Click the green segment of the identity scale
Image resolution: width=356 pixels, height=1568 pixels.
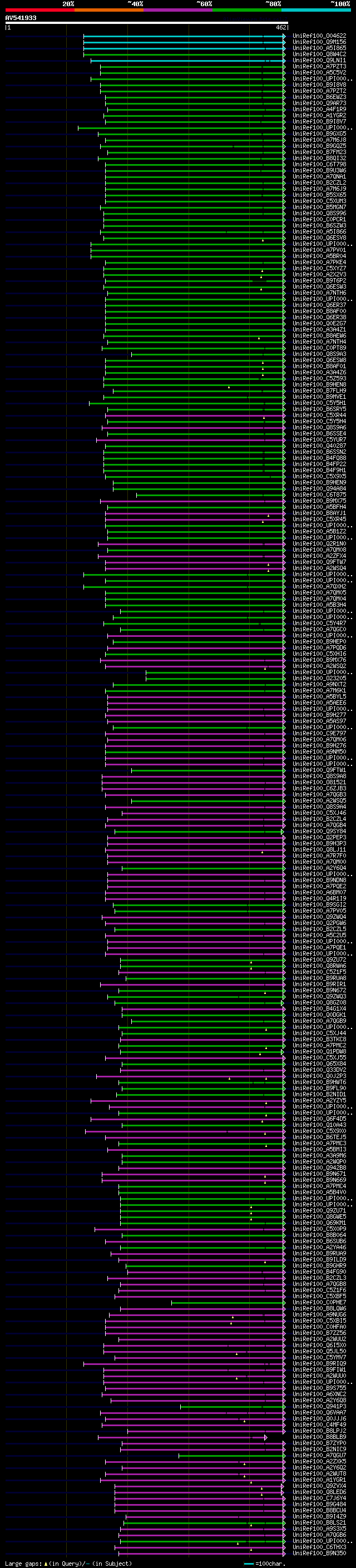pyautogui.click(x=247, y=10)
